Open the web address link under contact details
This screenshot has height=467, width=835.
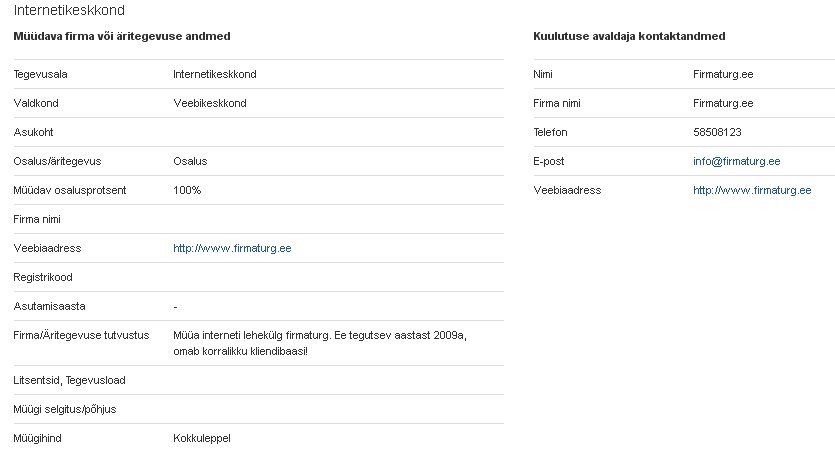(752, 190)
